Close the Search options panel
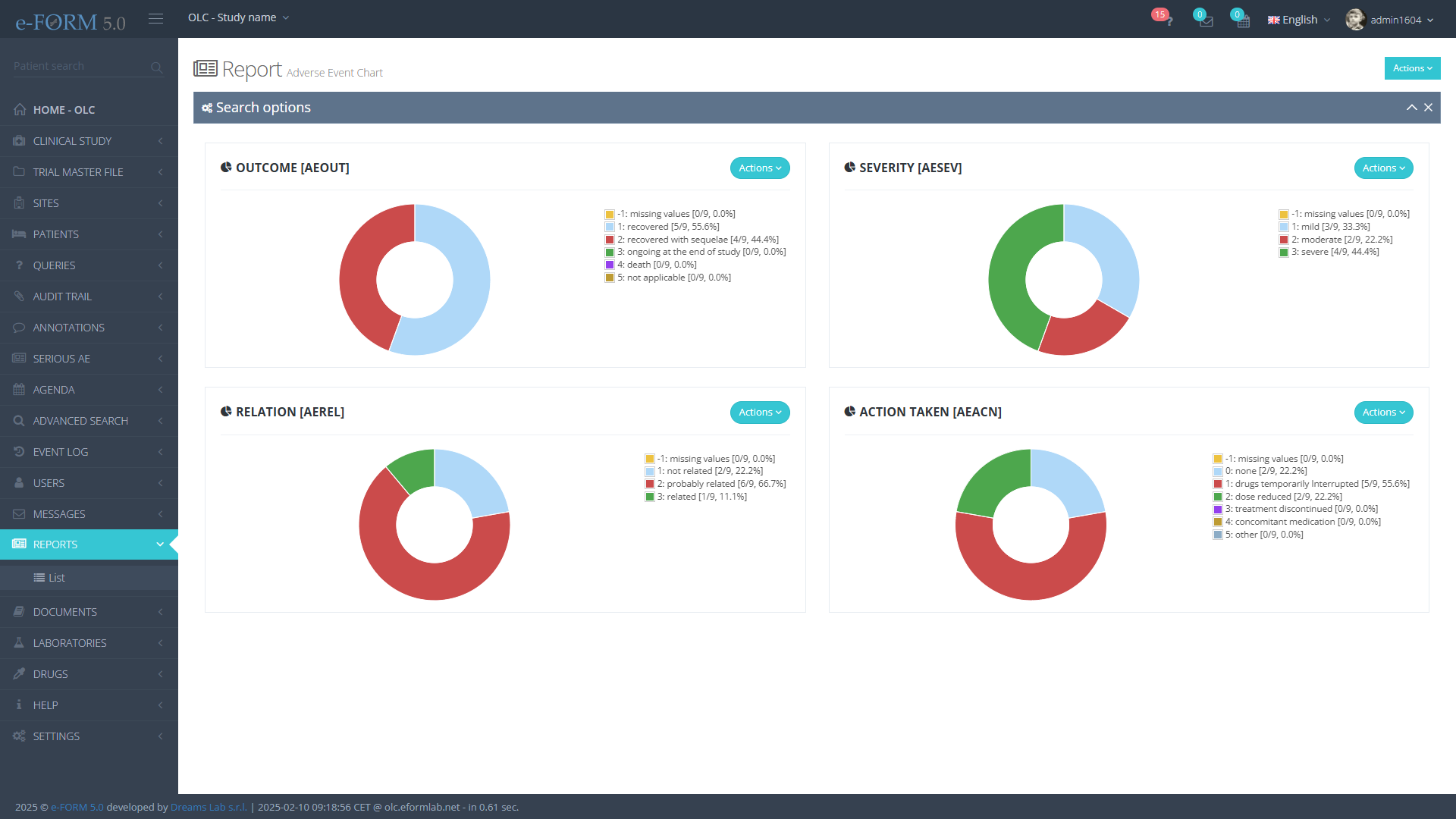Screen dimensions: 1456x819 tap(1428, 108)
